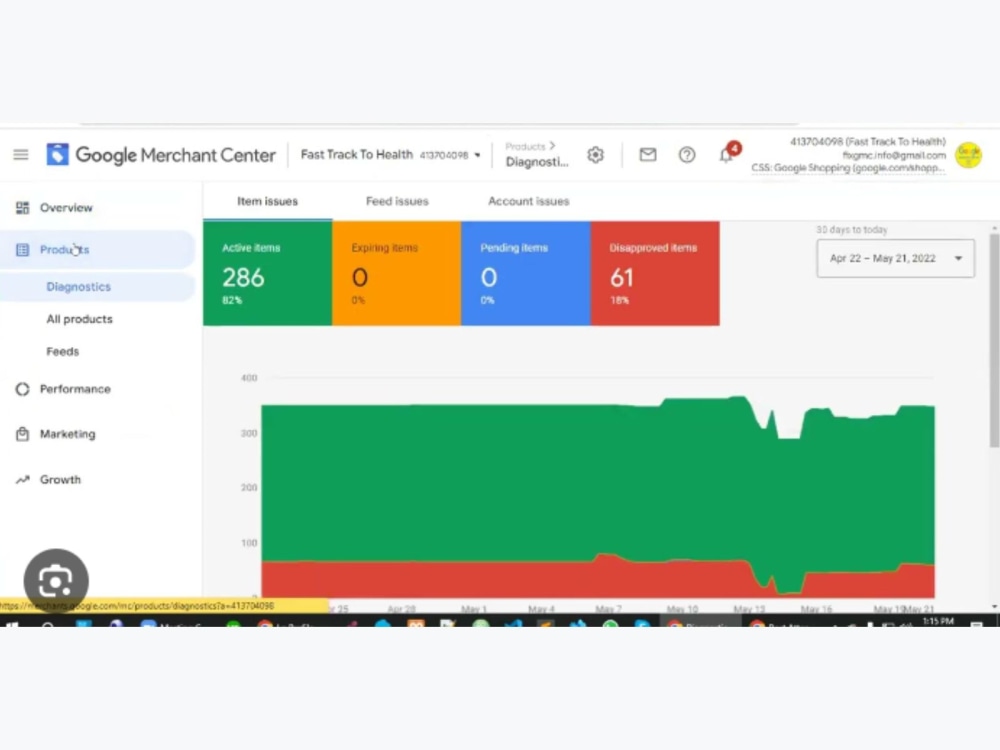Viewport: 1000px width, 750px height.
Task: Click the "400" chart axis label
Action: pos(249,378)
